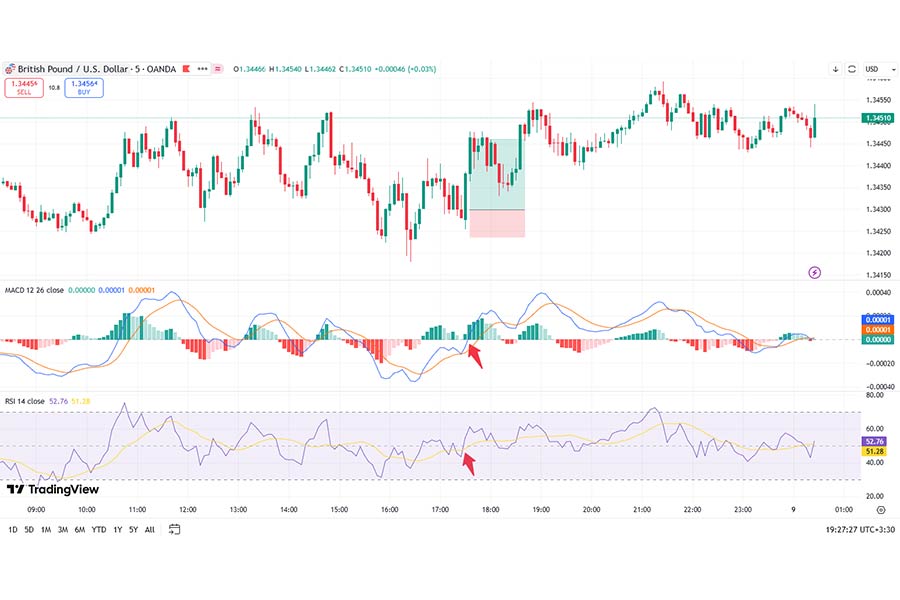The height and width of the screenshot is (600, 900).
Task: Click the purple lightning bolt icon
Action: tap(814, 272)
